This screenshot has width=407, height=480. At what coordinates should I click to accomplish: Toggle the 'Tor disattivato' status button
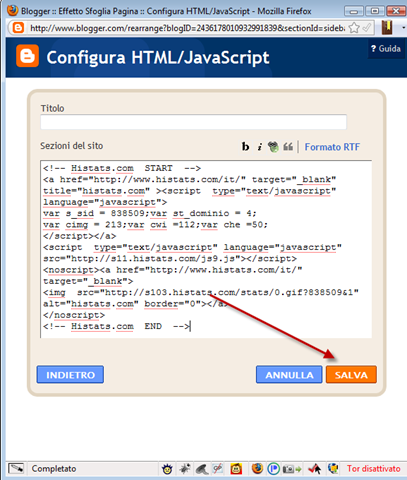(x=374, y=468)
